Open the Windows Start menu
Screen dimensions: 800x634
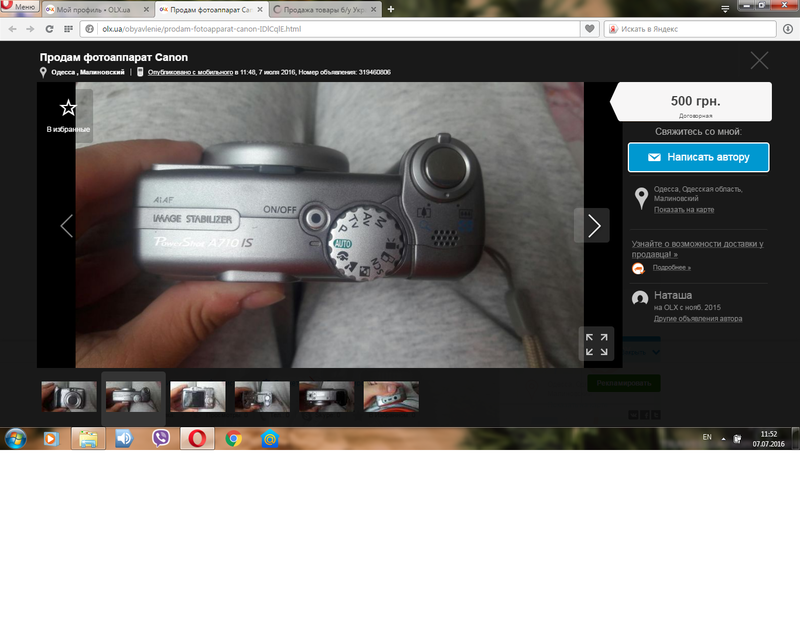point(16,439)
